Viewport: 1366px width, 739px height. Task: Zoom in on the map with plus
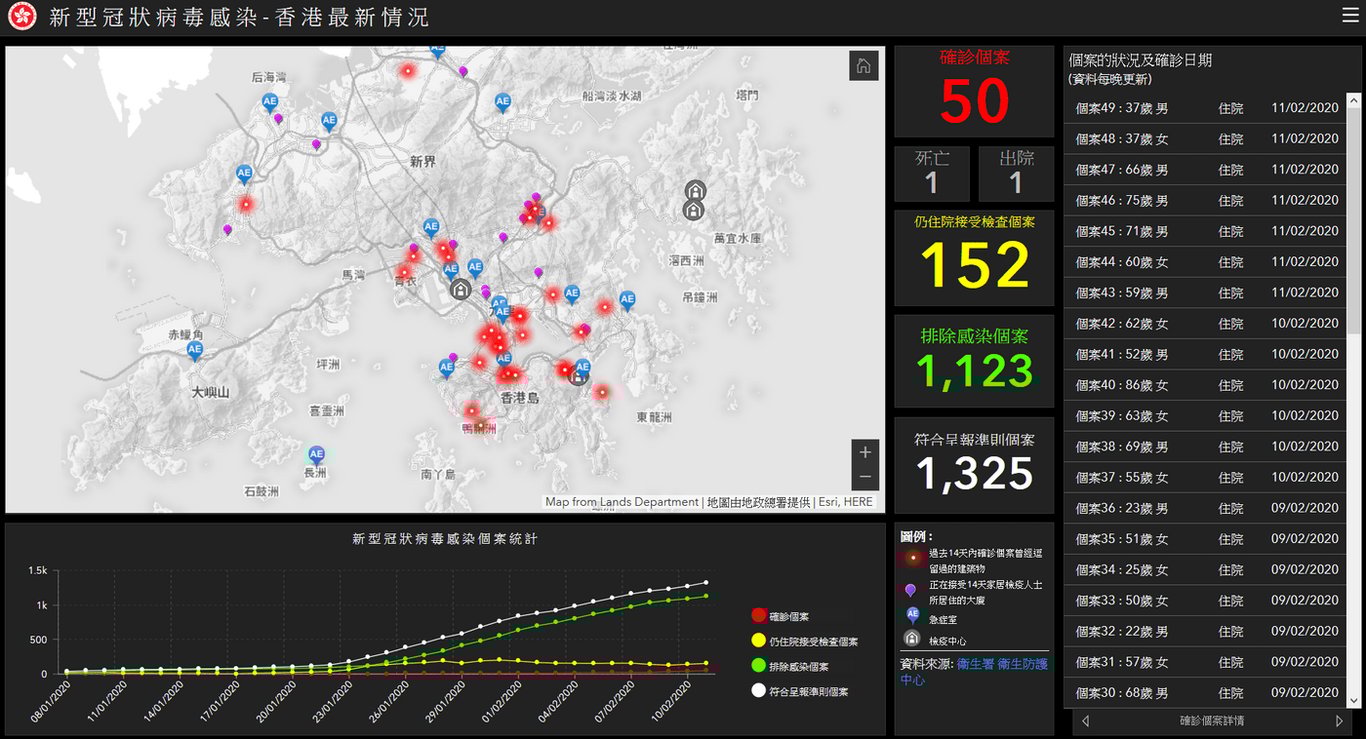pos(866,452)
